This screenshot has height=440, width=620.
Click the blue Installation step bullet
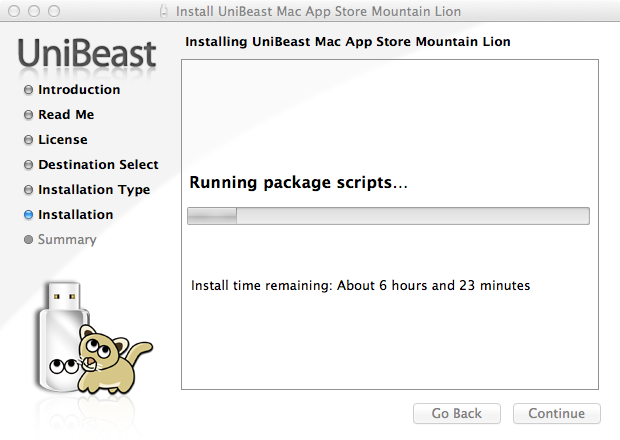(29, 215)
